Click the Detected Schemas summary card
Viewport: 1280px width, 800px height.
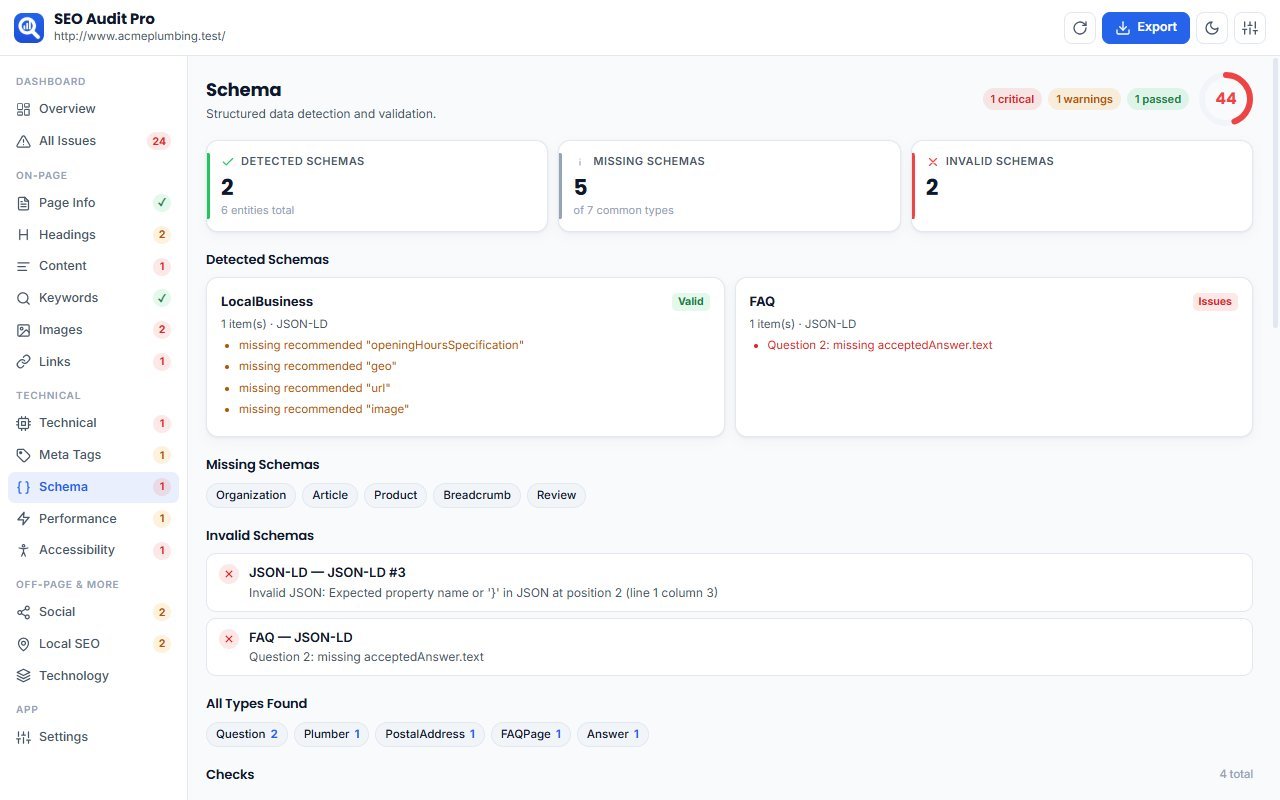tap(376, 186)
